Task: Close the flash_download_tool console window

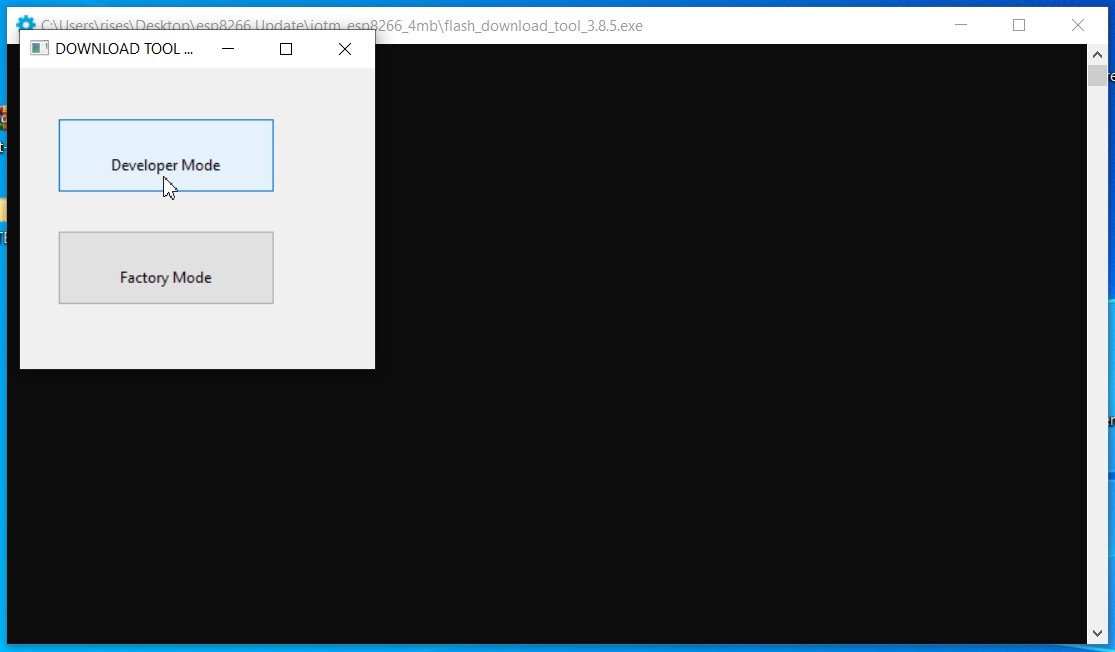Action: coord(1078,25)
